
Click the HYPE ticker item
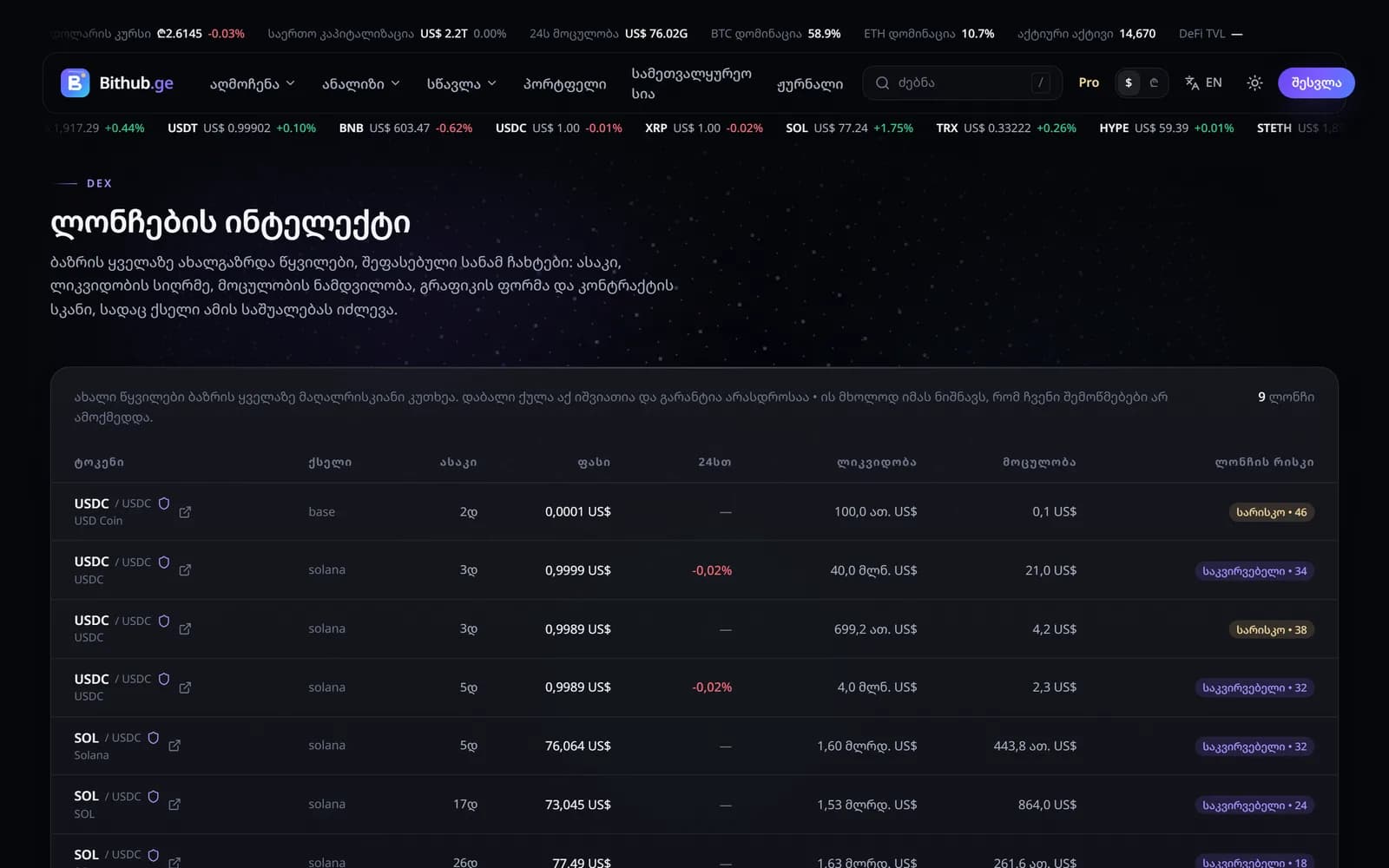pos(1167,128)
